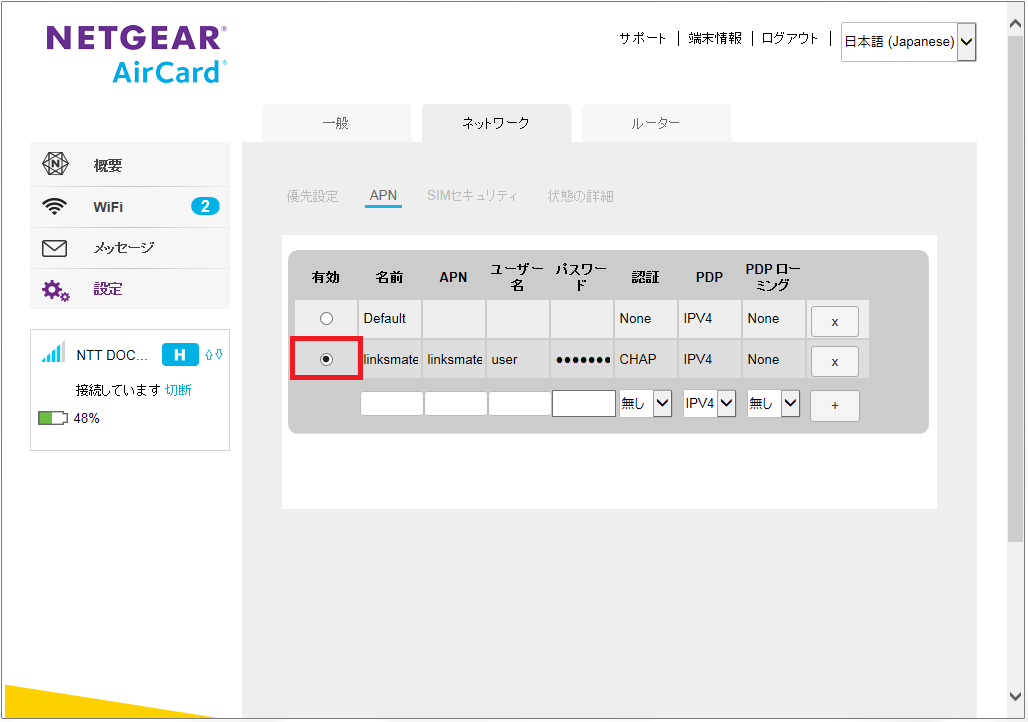This screenshot has width=1028, height=722.
Task: Open the APN sub-tab
Action: click(x=383, y=195)
